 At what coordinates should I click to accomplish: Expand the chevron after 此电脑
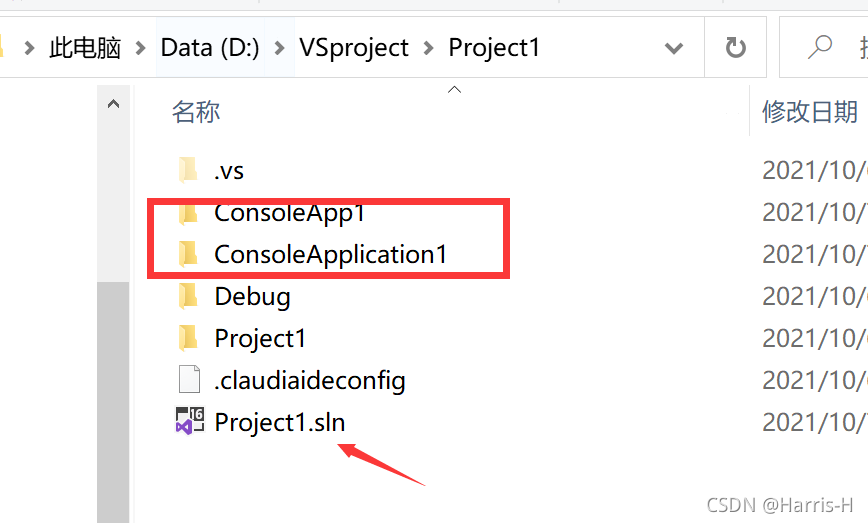coord(141,48)
